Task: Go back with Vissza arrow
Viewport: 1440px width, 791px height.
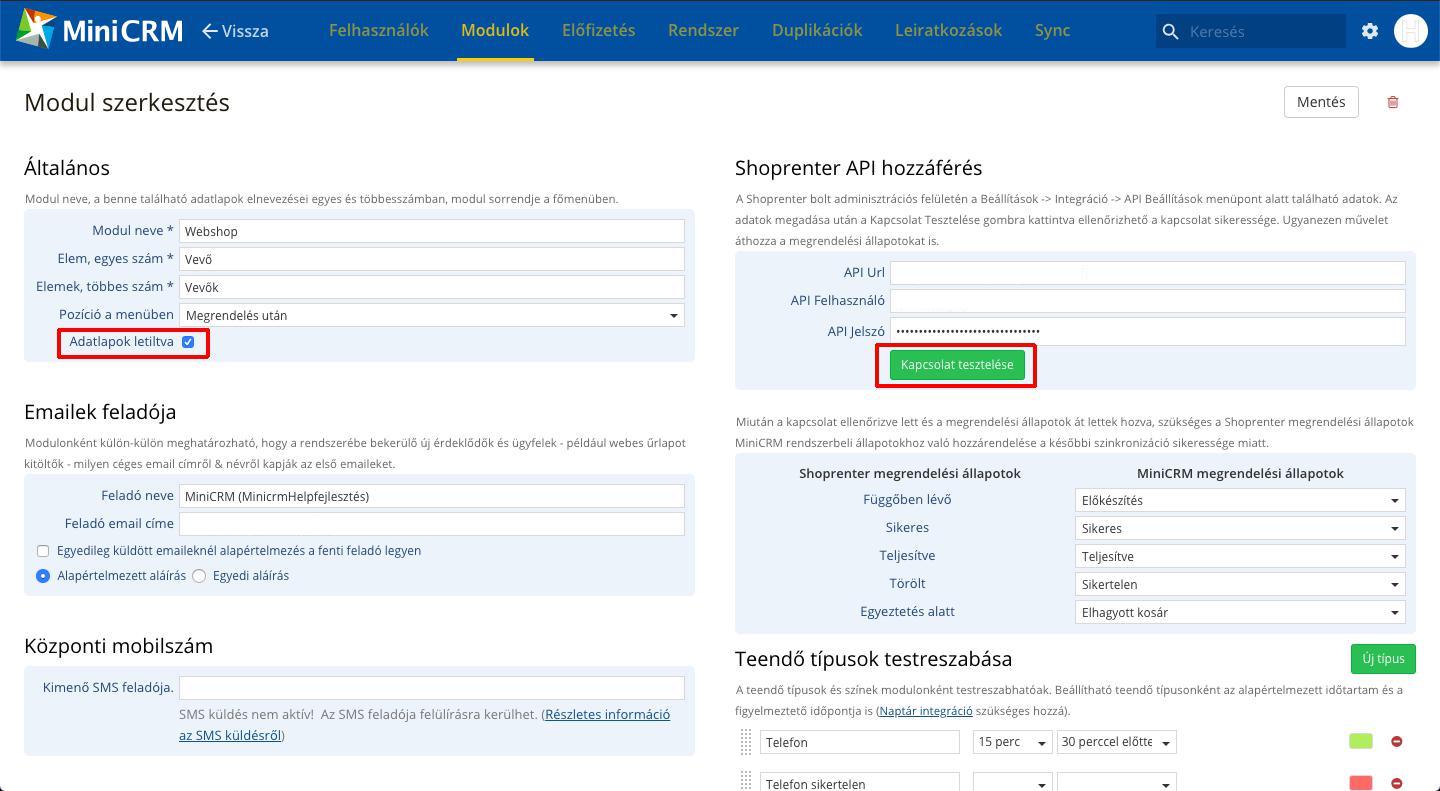Action: (235, 31)
